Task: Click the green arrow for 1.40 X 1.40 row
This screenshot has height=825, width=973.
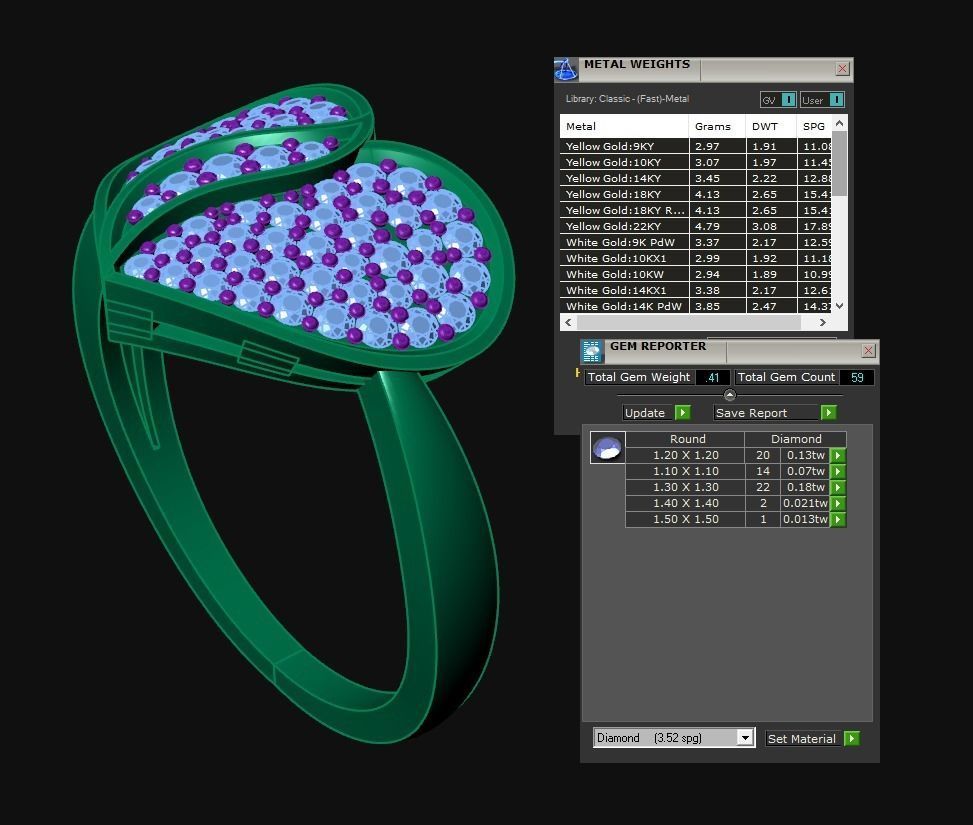Action: pyautogui.click(x=838, y=503)
